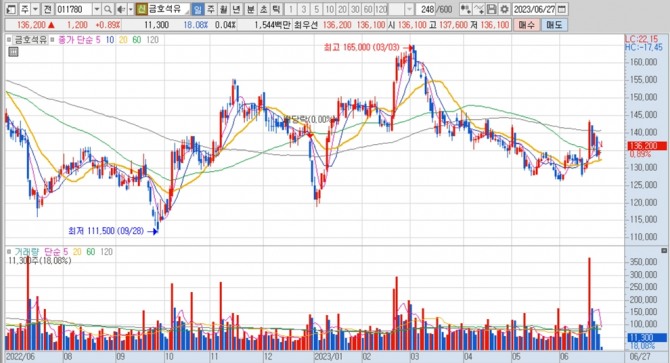Toggle the square before 종가 단순 legend

52,40
